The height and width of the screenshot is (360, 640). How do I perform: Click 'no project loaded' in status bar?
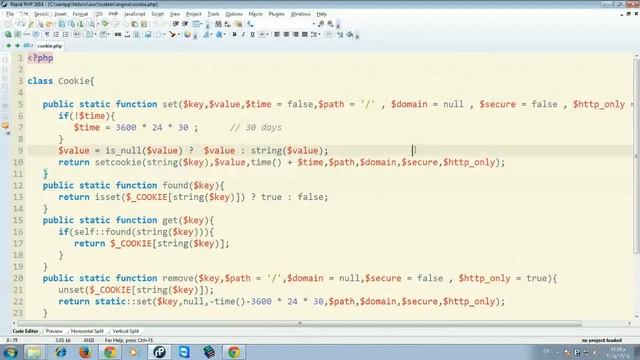602,340
